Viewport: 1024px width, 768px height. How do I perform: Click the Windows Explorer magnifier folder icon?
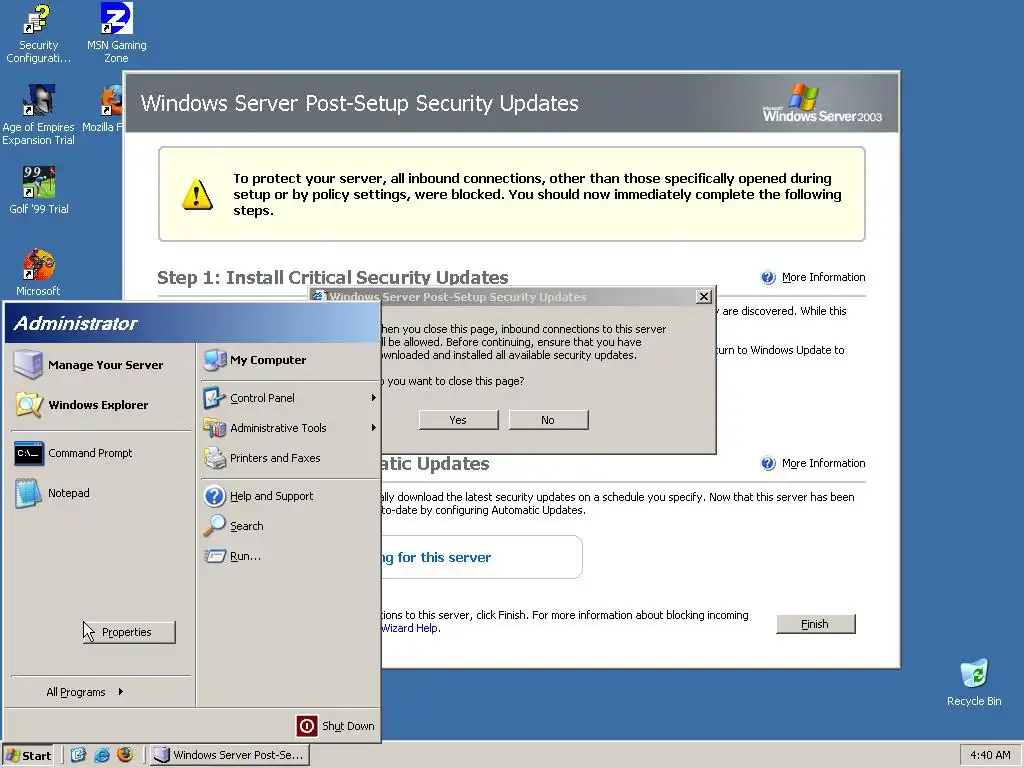pyautogui.click(x=29, y=405)
